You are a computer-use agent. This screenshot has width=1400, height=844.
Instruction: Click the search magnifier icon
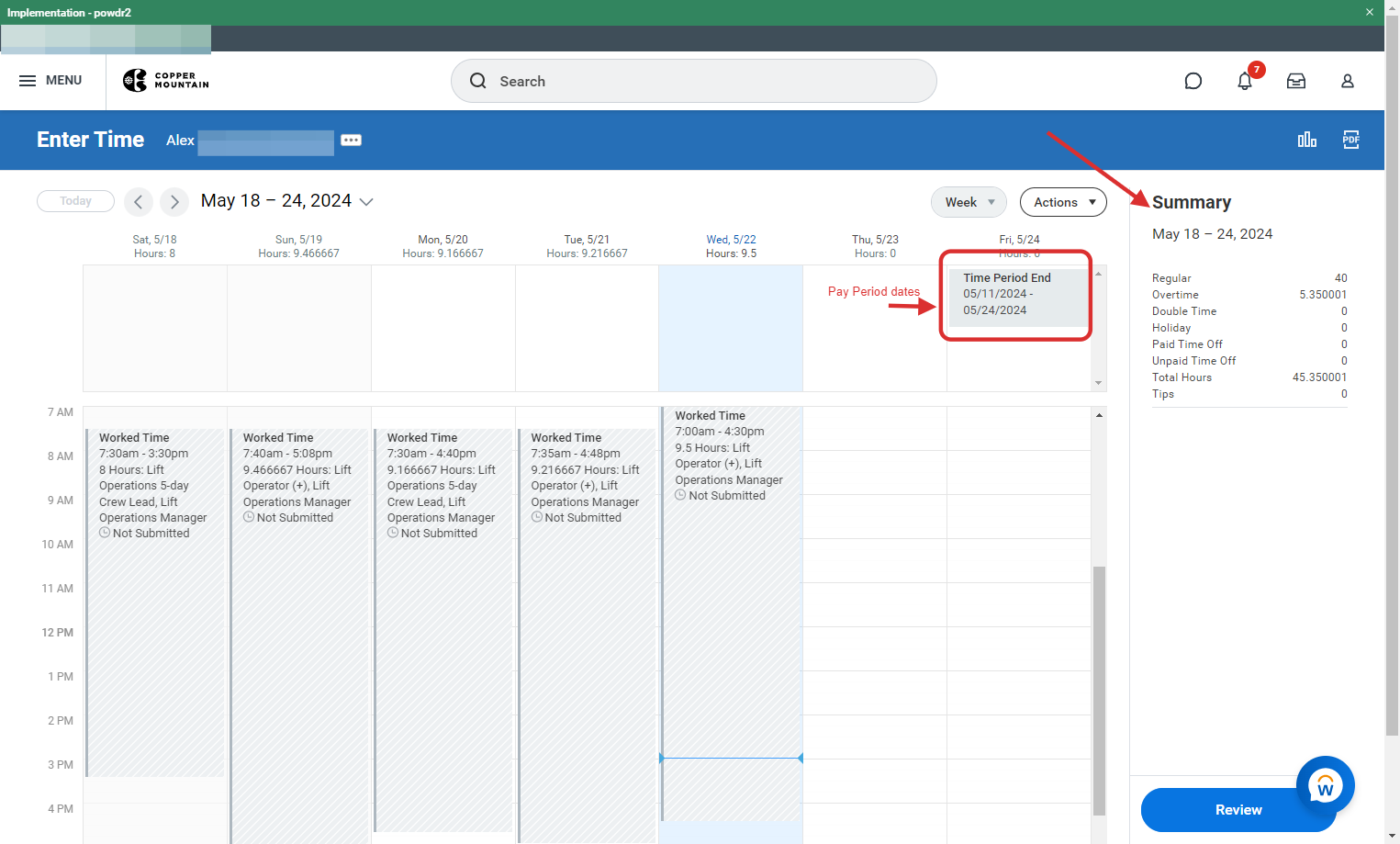478,81
